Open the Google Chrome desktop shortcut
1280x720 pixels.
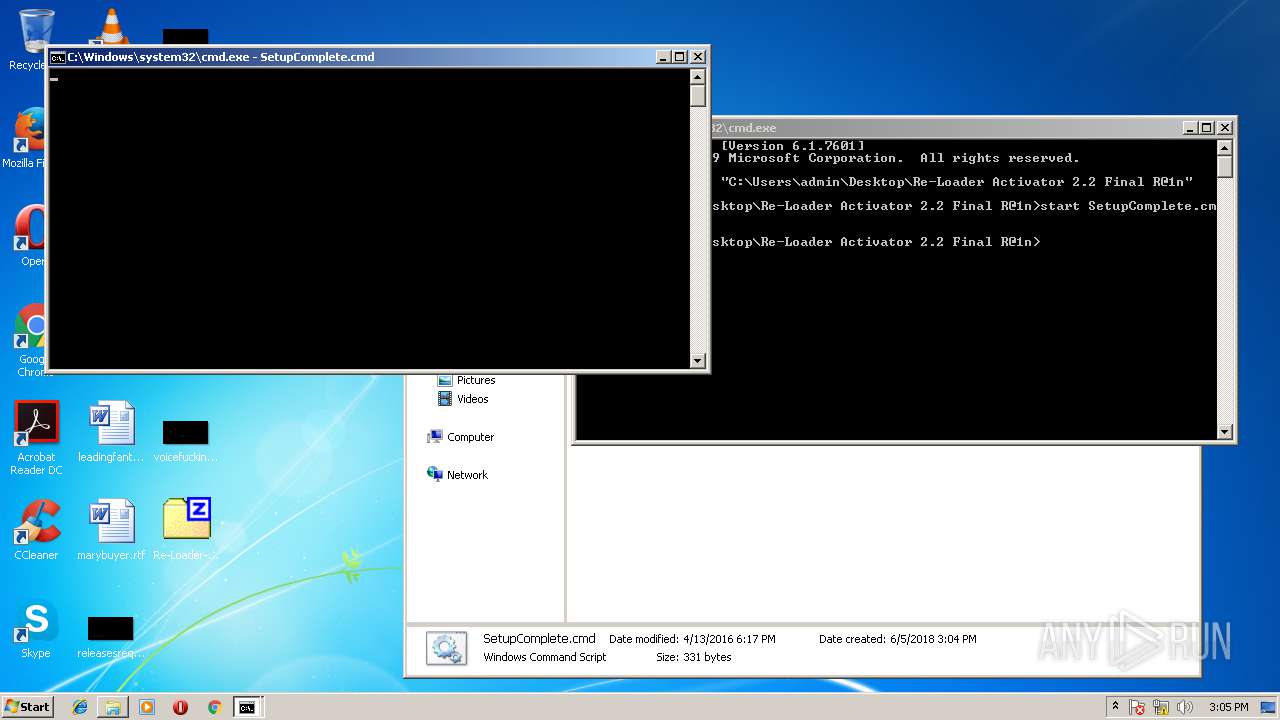coord(30,340)
